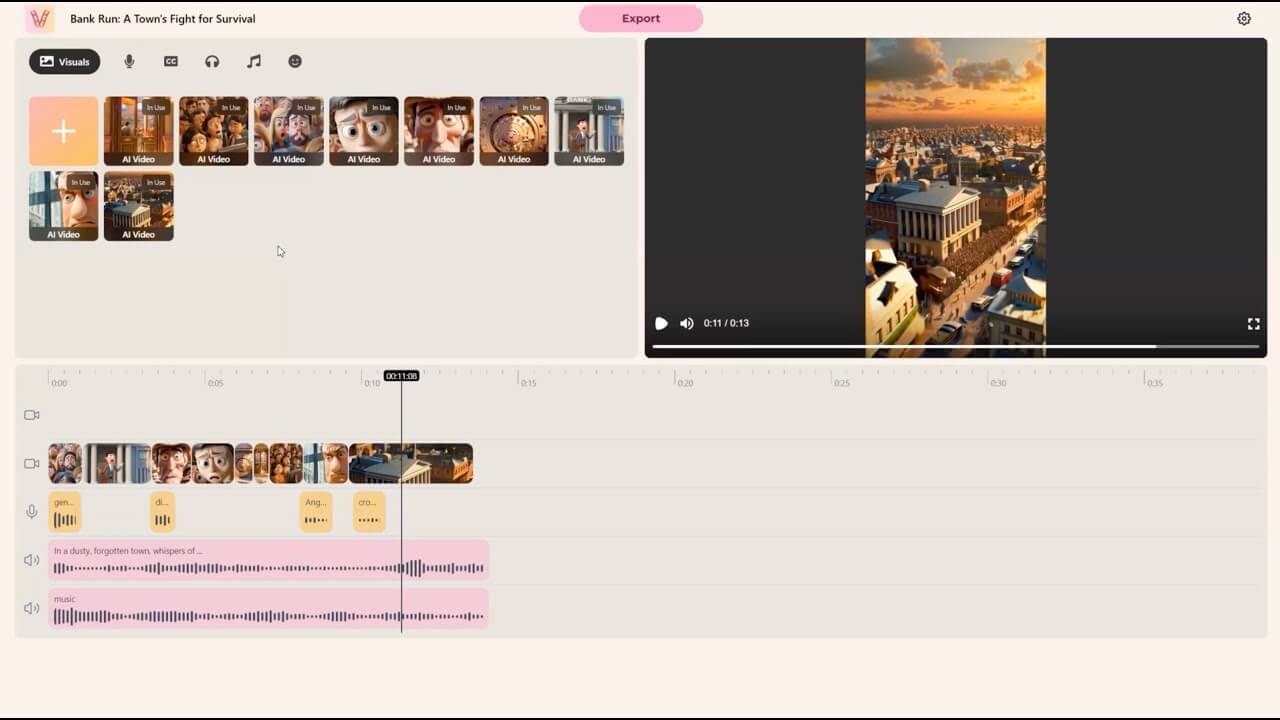Click the project title 'Bank Run' text
Viewport: 1280px width, 720px height.
coord(162,18)
